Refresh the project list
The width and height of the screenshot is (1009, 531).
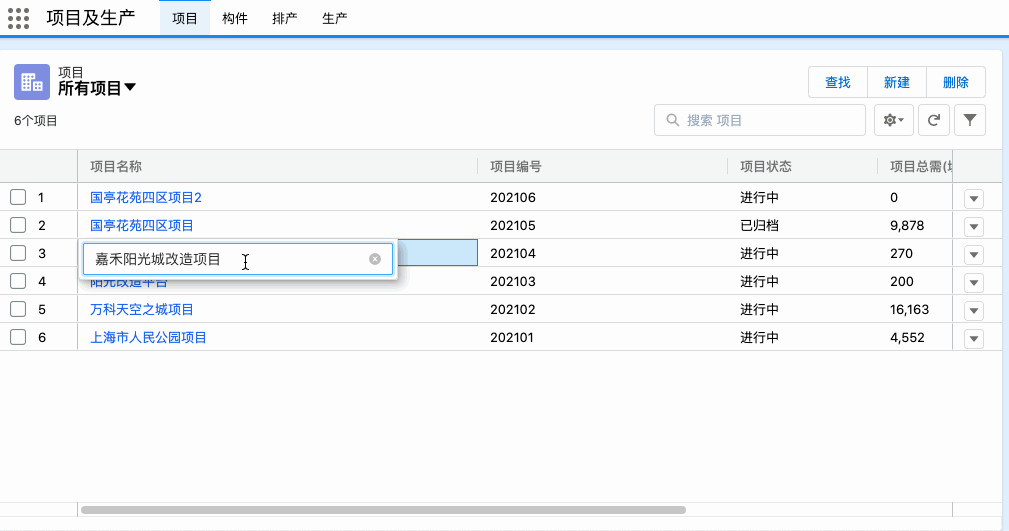coord(933,120)
